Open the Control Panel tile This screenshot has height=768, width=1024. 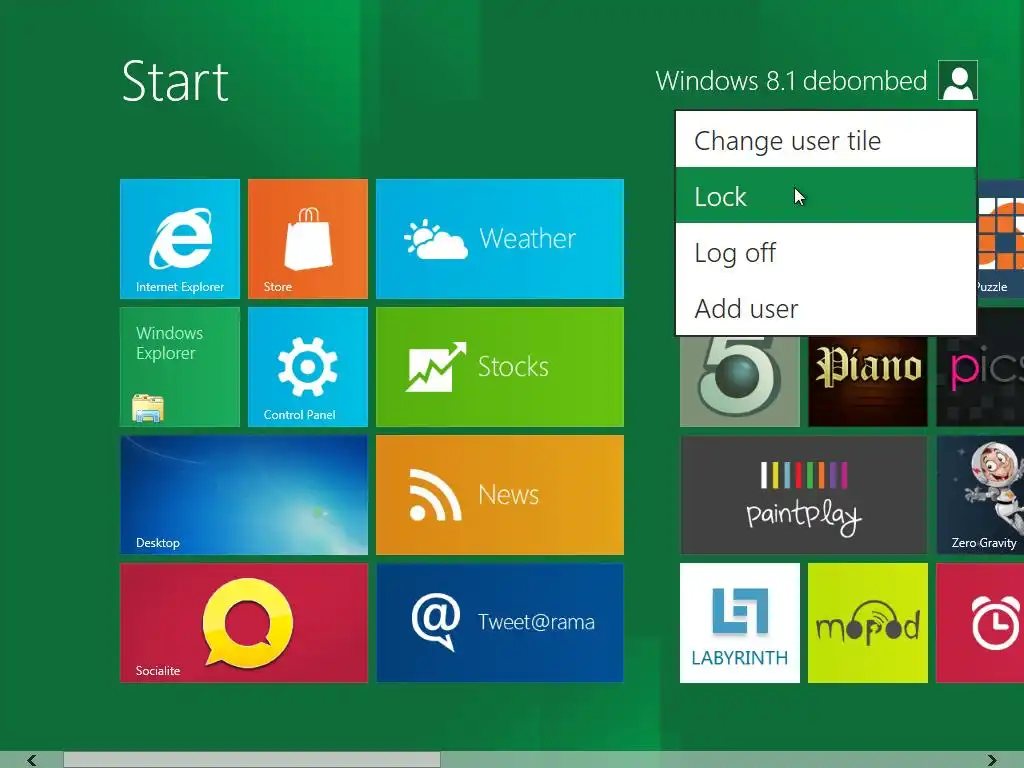pos(308,367)
